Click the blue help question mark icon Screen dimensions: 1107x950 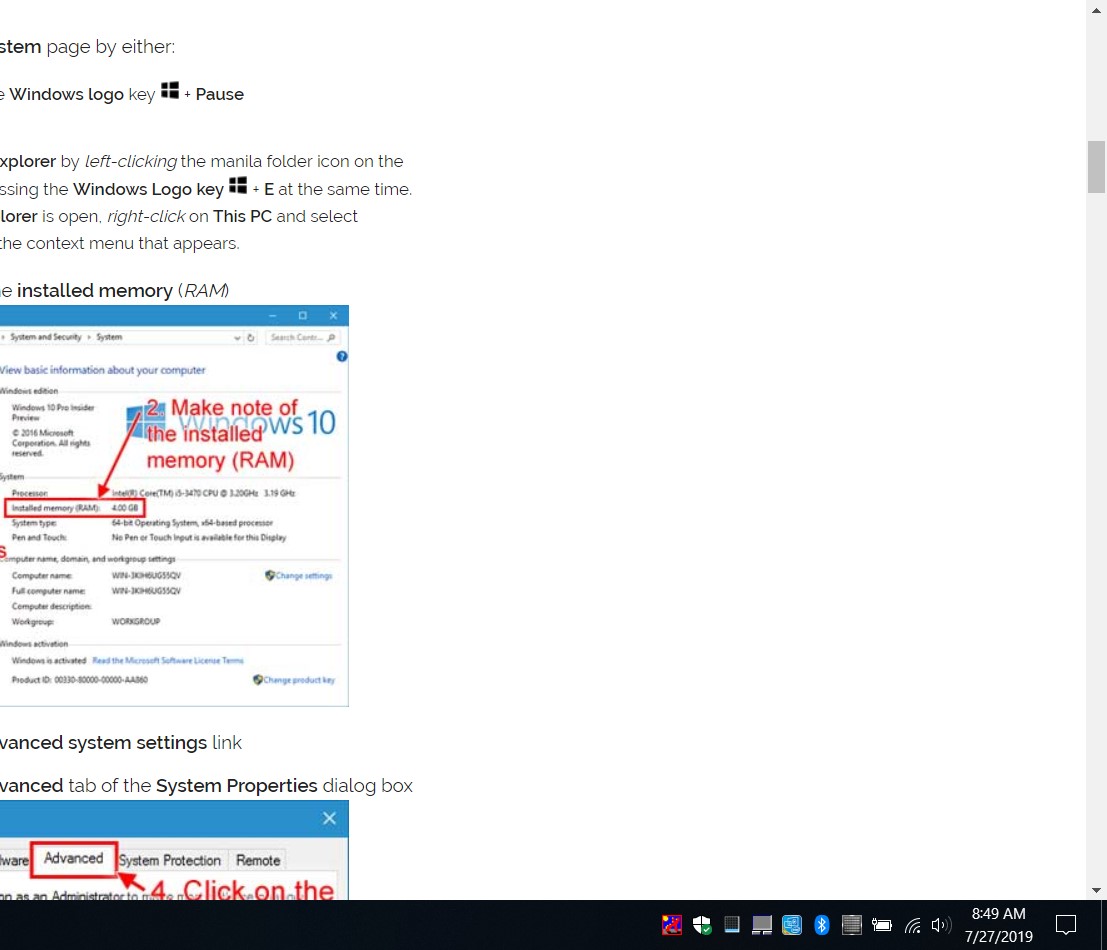[342, 356]
